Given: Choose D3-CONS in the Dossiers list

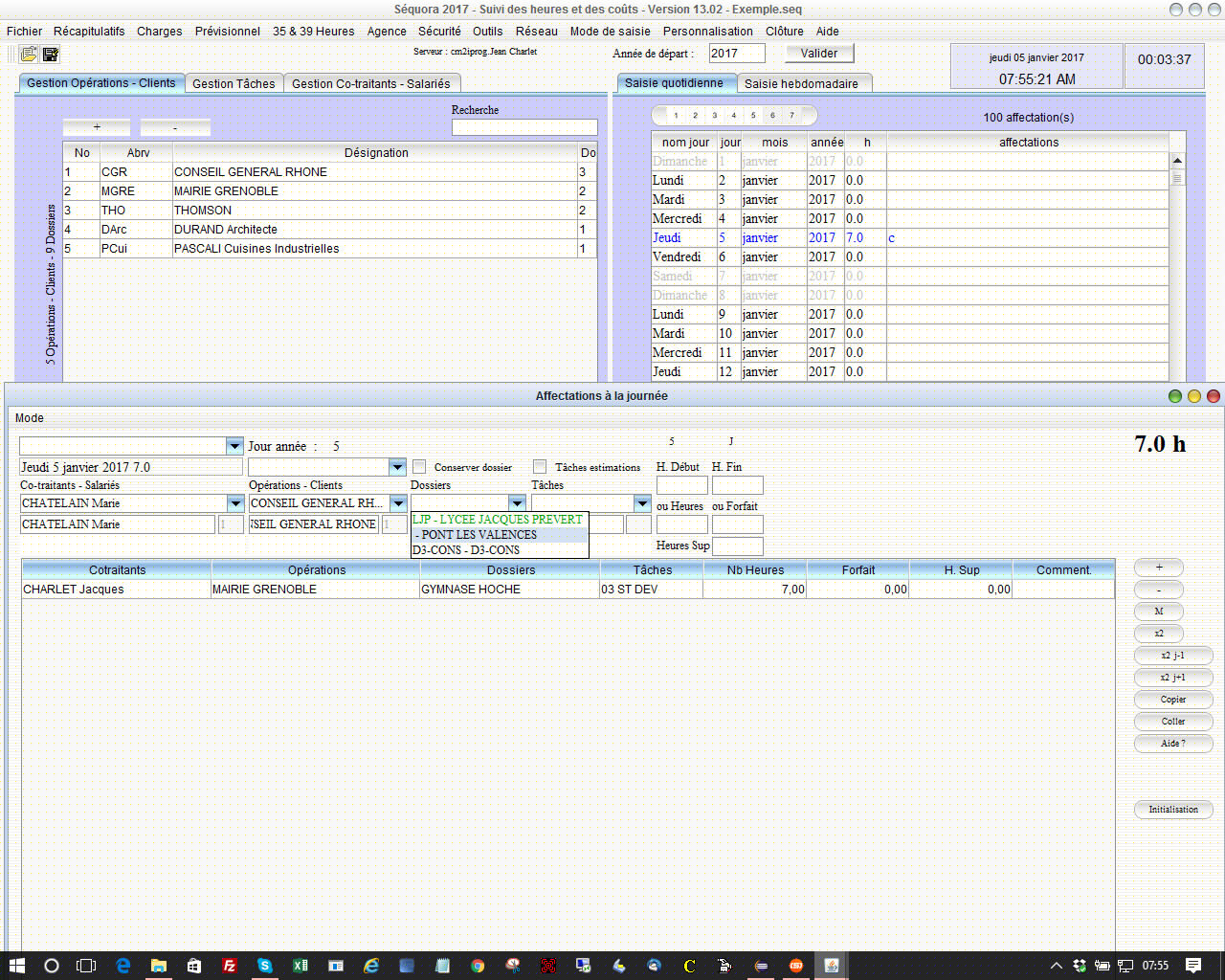Looking at the screenshot, I should tap(466, 550).
